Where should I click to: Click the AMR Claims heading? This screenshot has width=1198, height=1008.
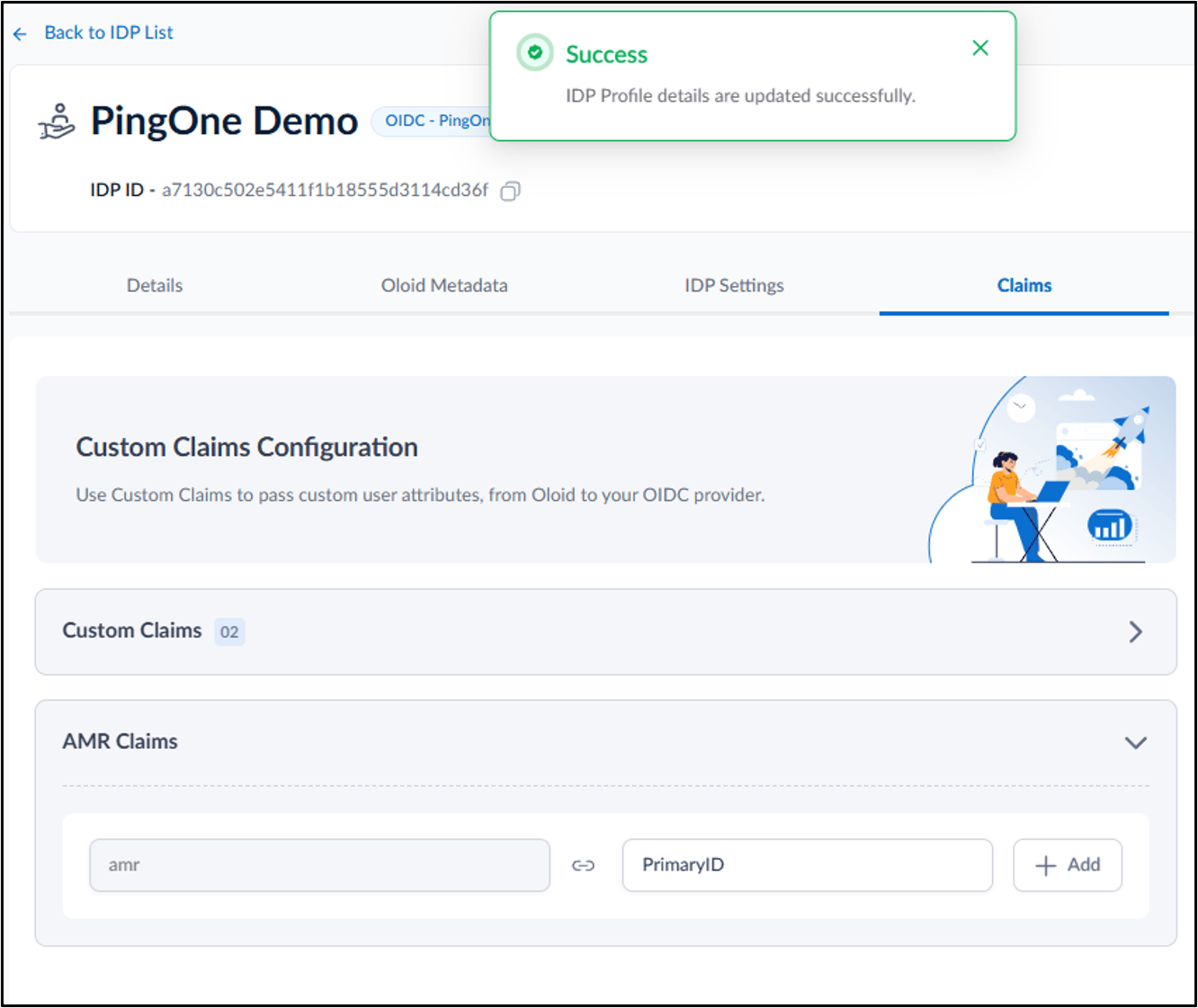click(120, 742)
